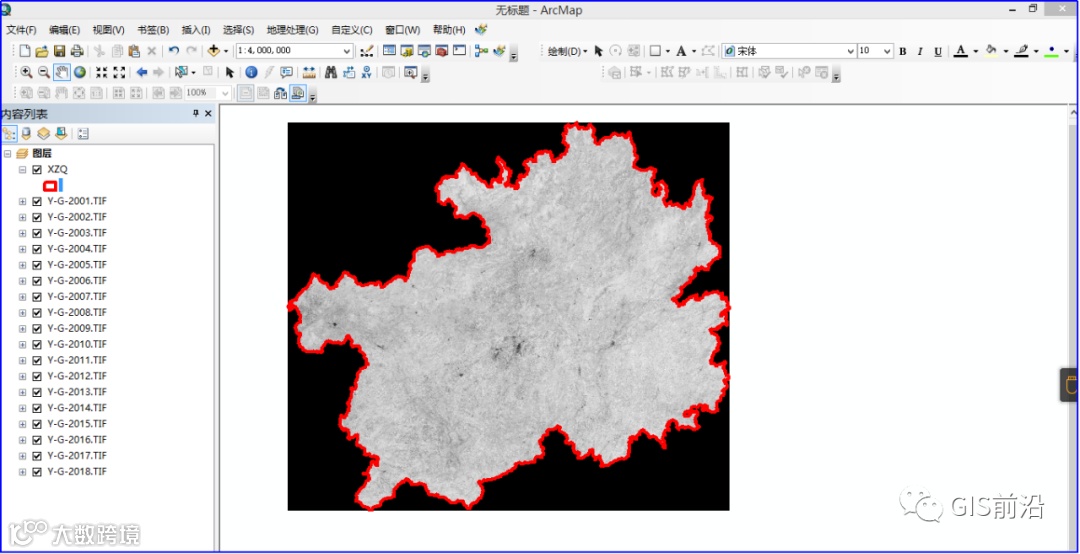
Task: Open the Find binoculars tool
Action: [330, 72]
